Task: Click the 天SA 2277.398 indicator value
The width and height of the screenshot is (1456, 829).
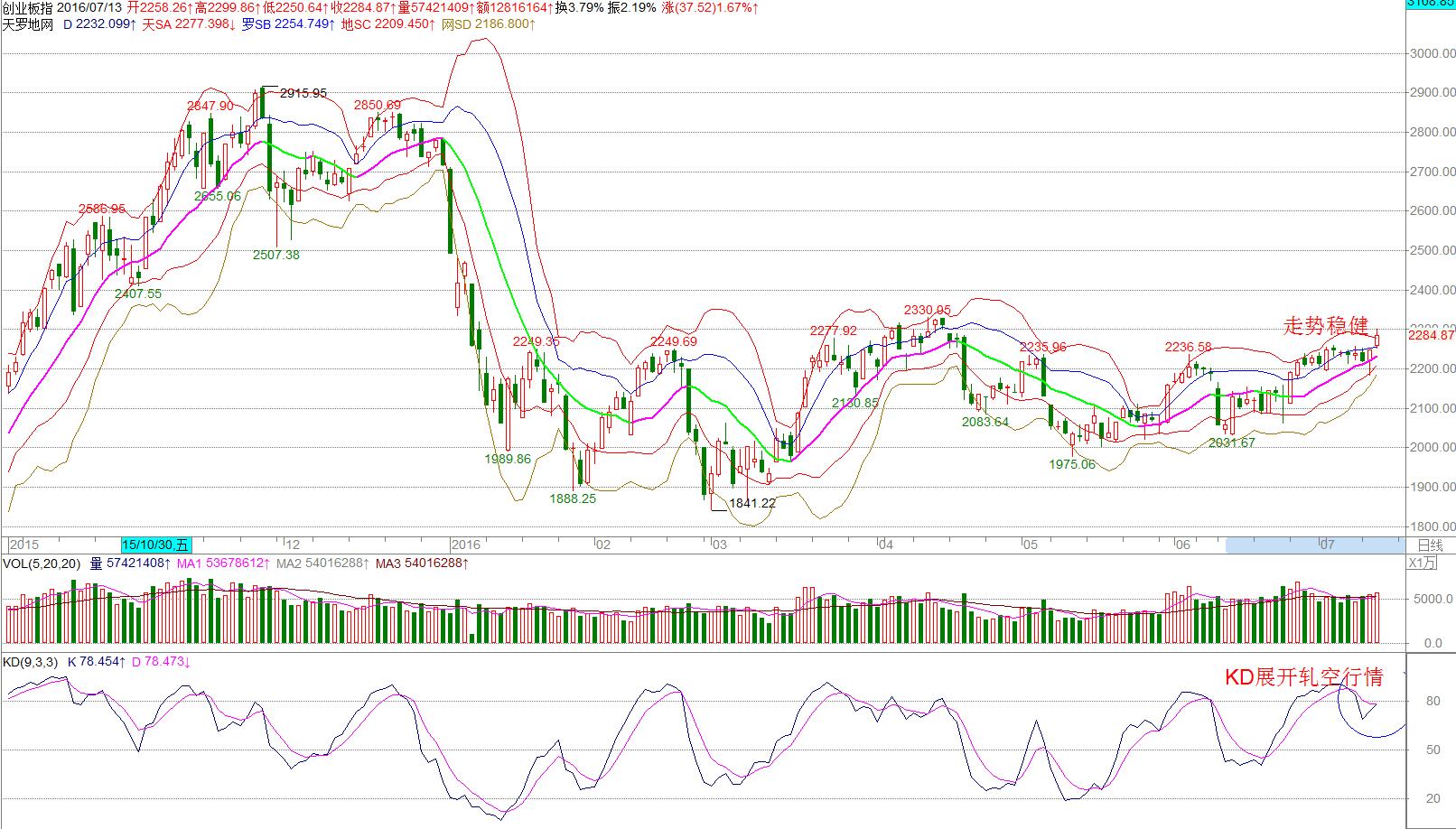Action: coord(188,24)
